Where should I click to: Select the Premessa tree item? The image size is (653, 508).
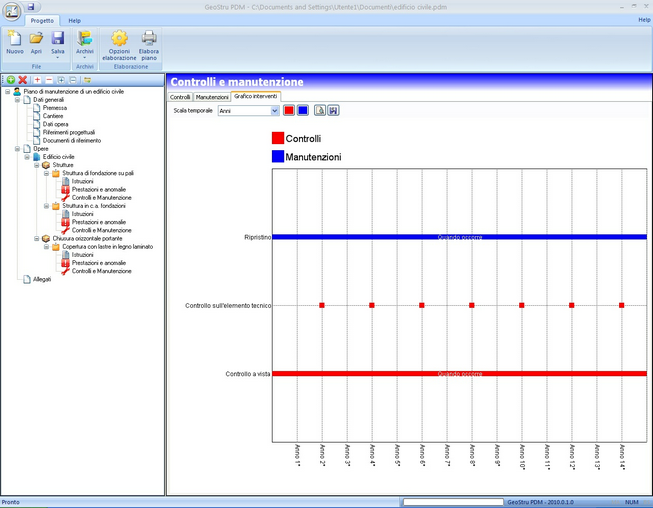[x=55, y=108]
